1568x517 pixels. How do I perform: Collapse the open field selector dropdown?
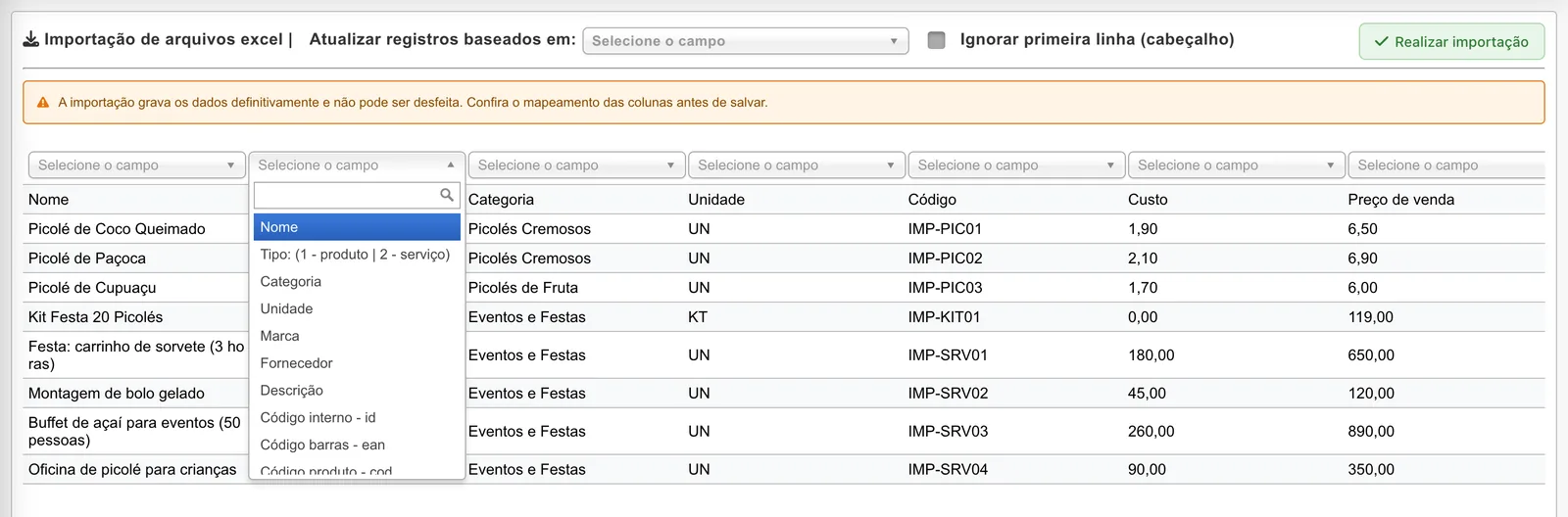click(357, 165)
